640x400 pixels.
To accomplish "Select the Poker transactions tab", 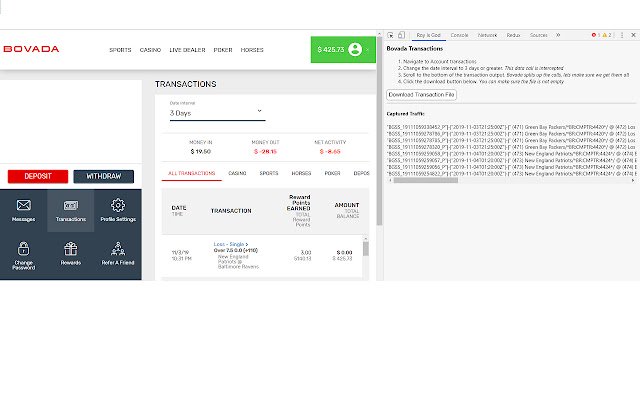I will click(332, 173).
